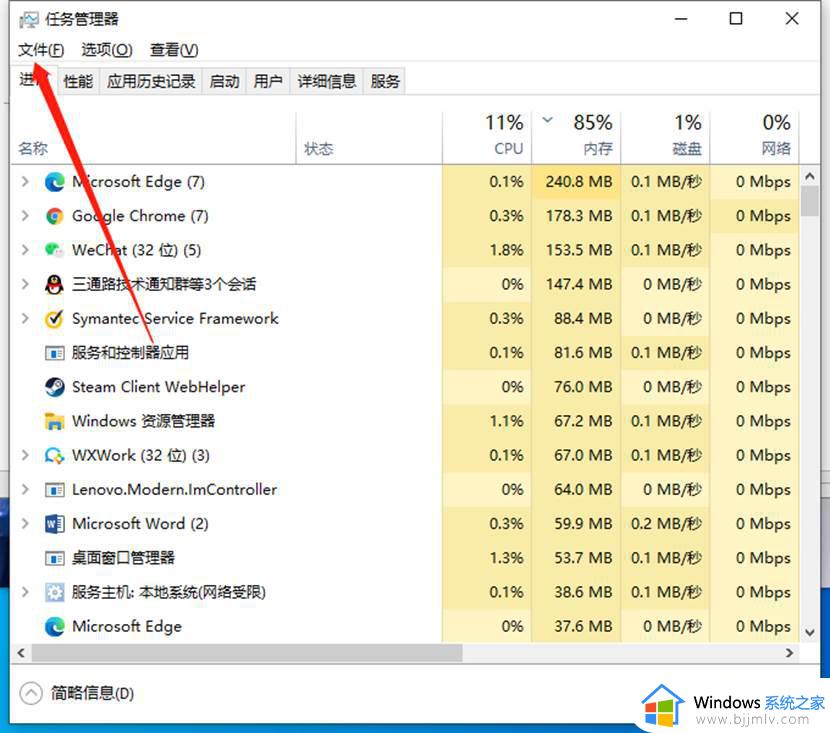This screenshot has height=733, width=830.
Task: Minimize the Task Manager window
Action: (x=681, y=19)
